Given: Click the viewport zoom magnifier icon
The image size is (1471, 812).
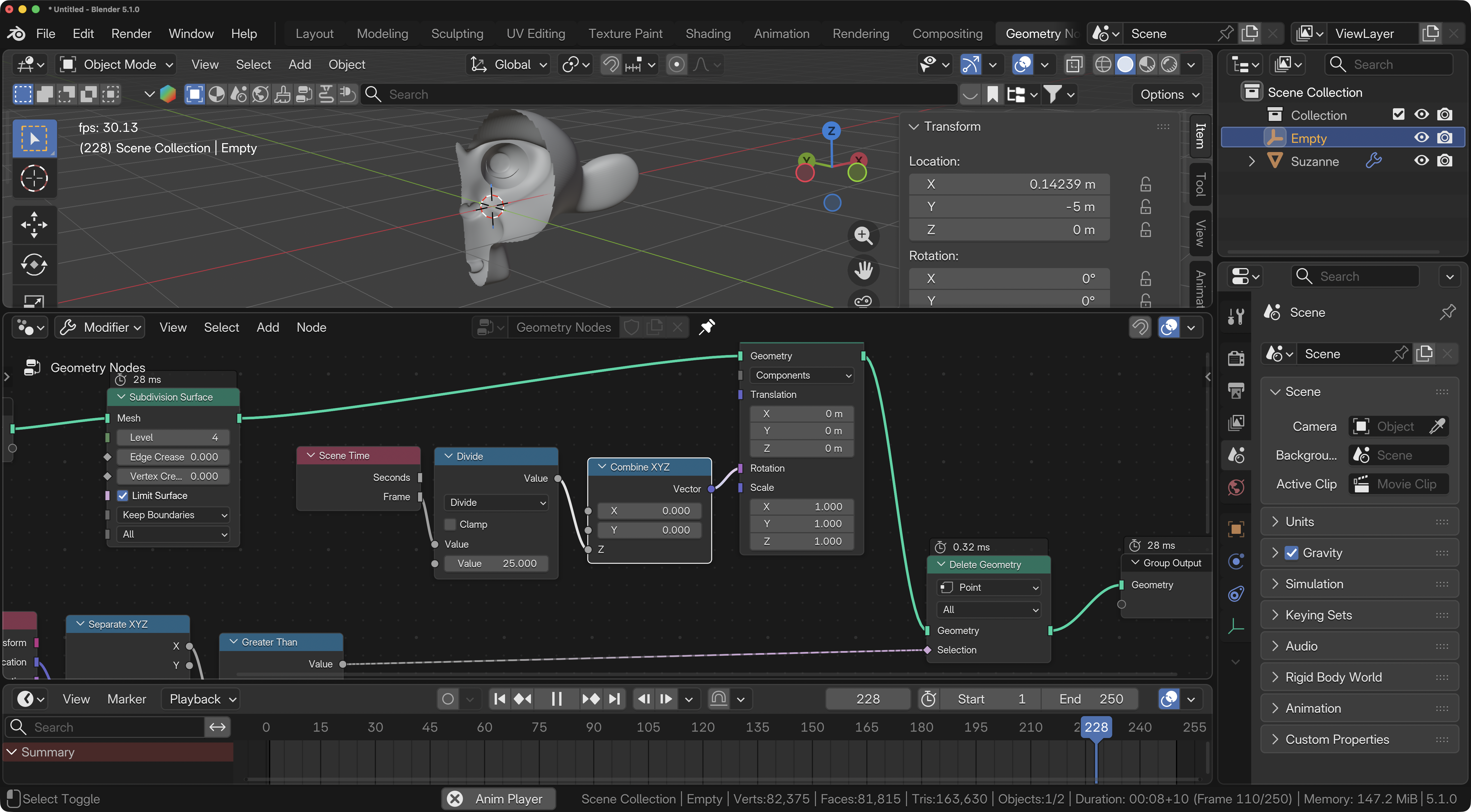Looking at the screenshot, I should 863,235.
